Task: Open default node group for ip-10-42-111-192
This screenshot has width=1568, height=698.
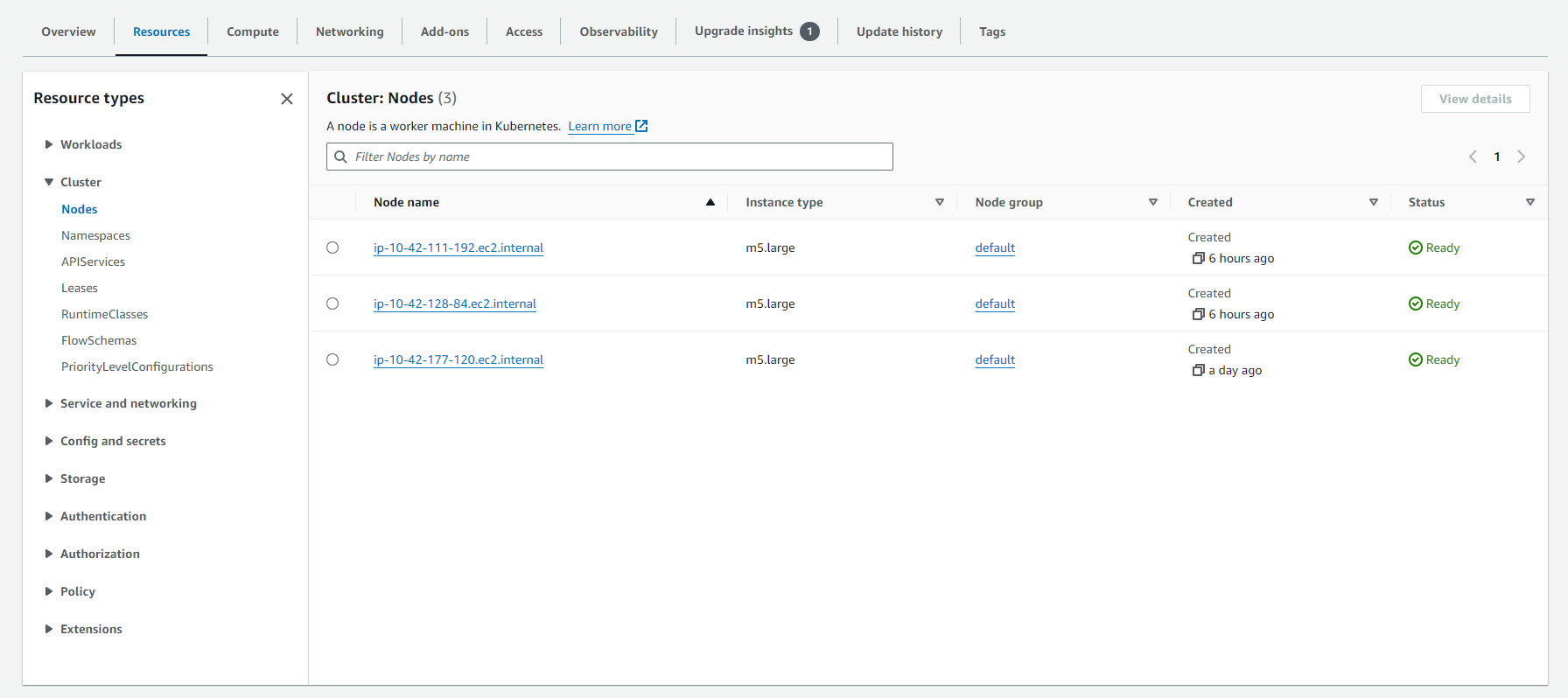Action: (x=995, y=248)
